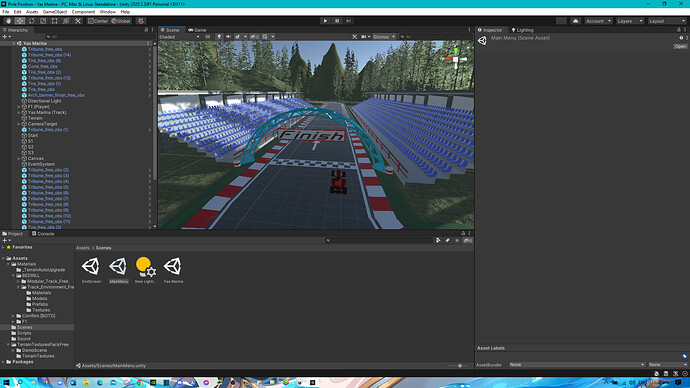Select the Scripts folder in Project
This screenshot has height=388, width=690.
point(24,333)
